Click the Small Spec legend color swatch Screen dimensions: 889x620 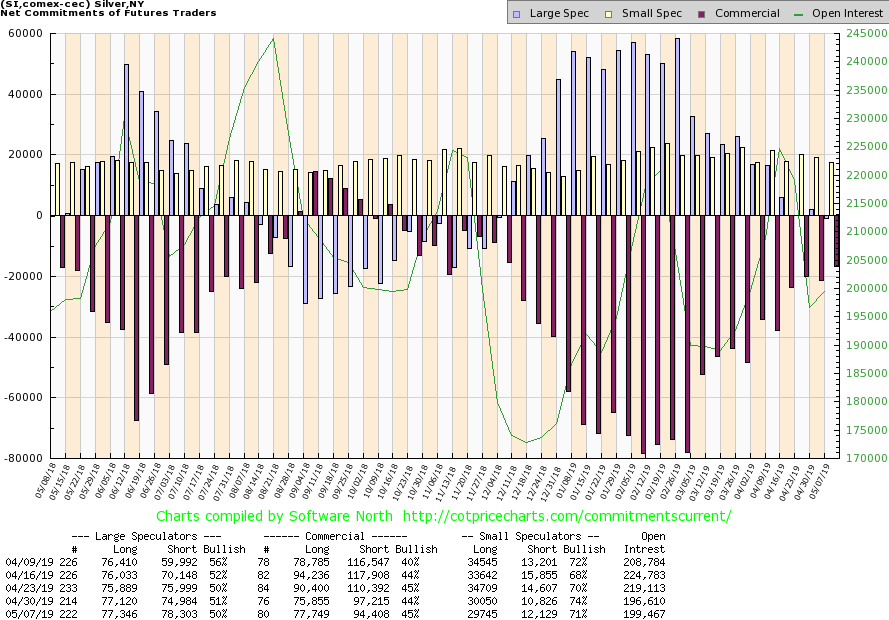coord(602,13)
